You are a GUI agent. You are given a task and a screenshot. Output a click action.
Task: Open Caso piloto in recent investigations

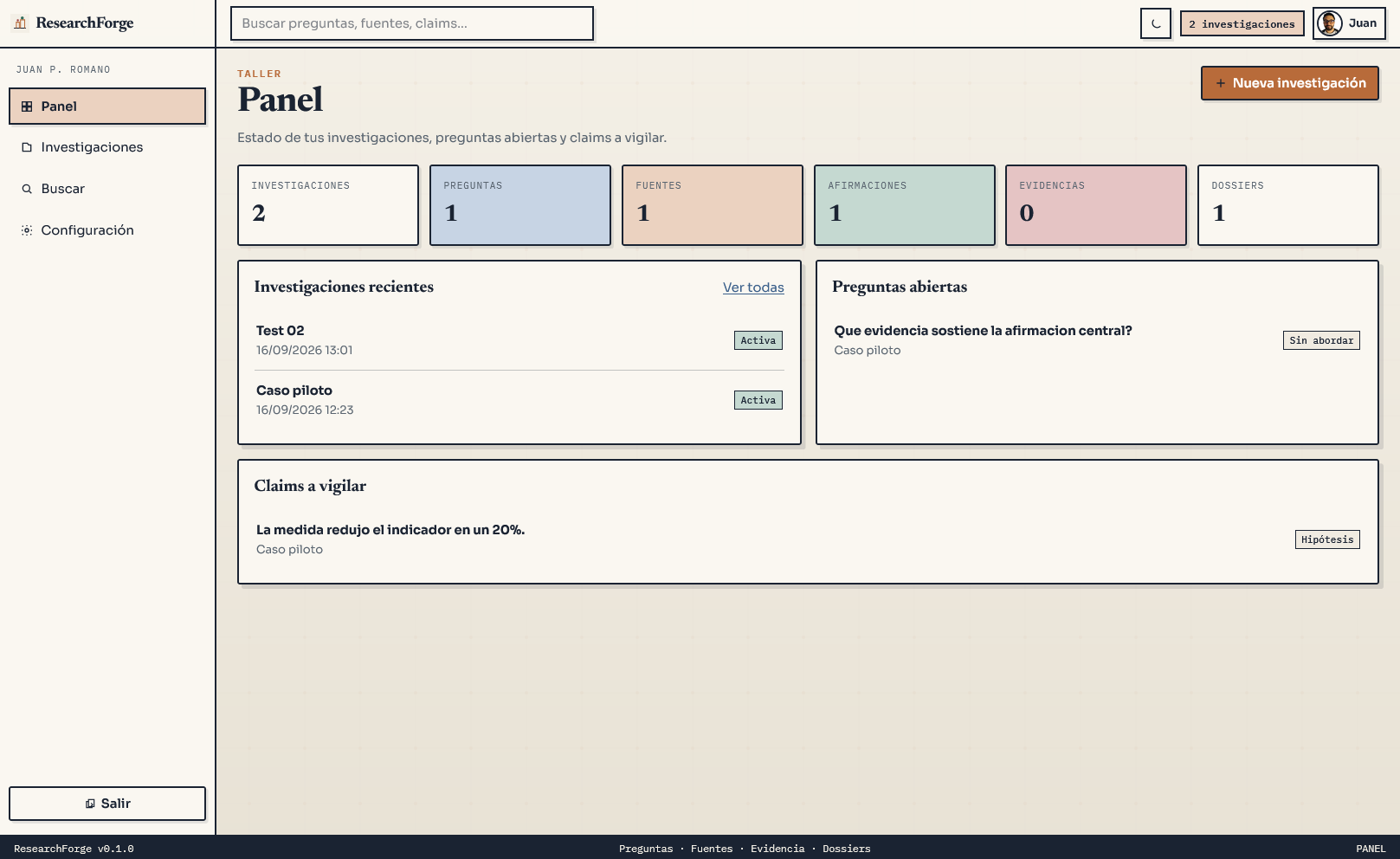(519, 400)
